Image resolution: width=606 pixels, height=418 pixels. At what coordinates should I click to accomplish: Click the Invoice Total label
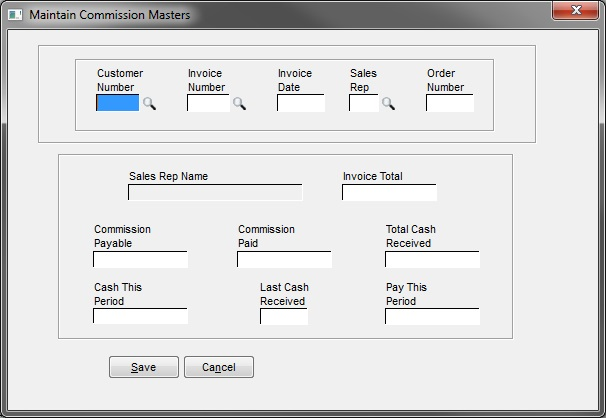[373, 176]
